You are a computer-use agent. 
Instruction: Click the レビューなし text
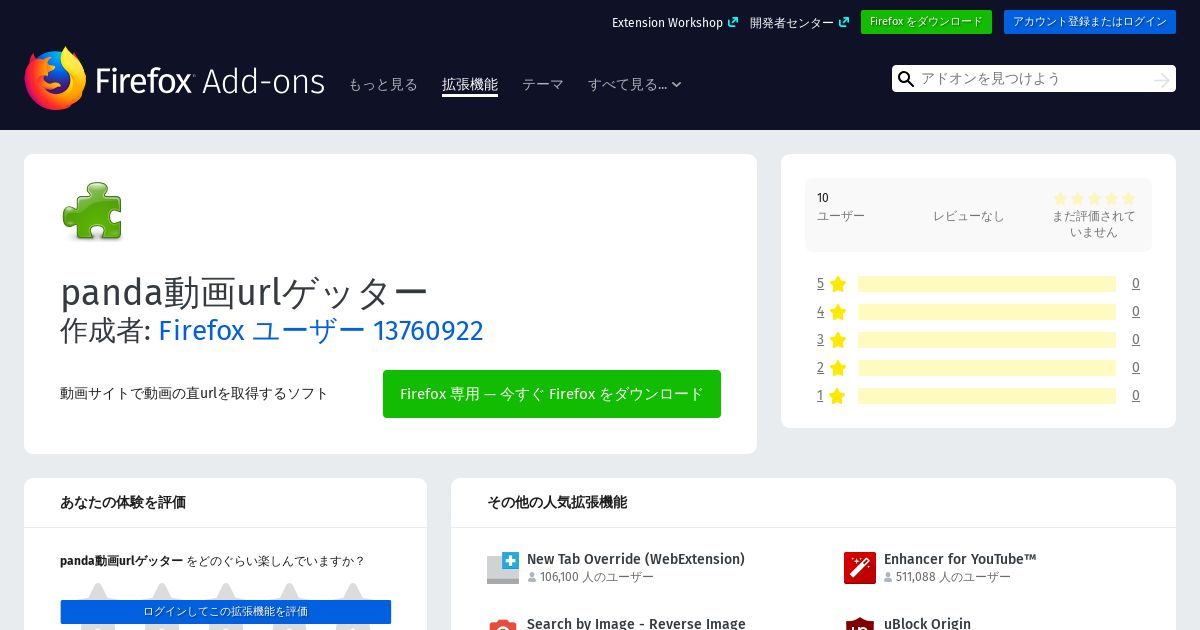(968, 216)
